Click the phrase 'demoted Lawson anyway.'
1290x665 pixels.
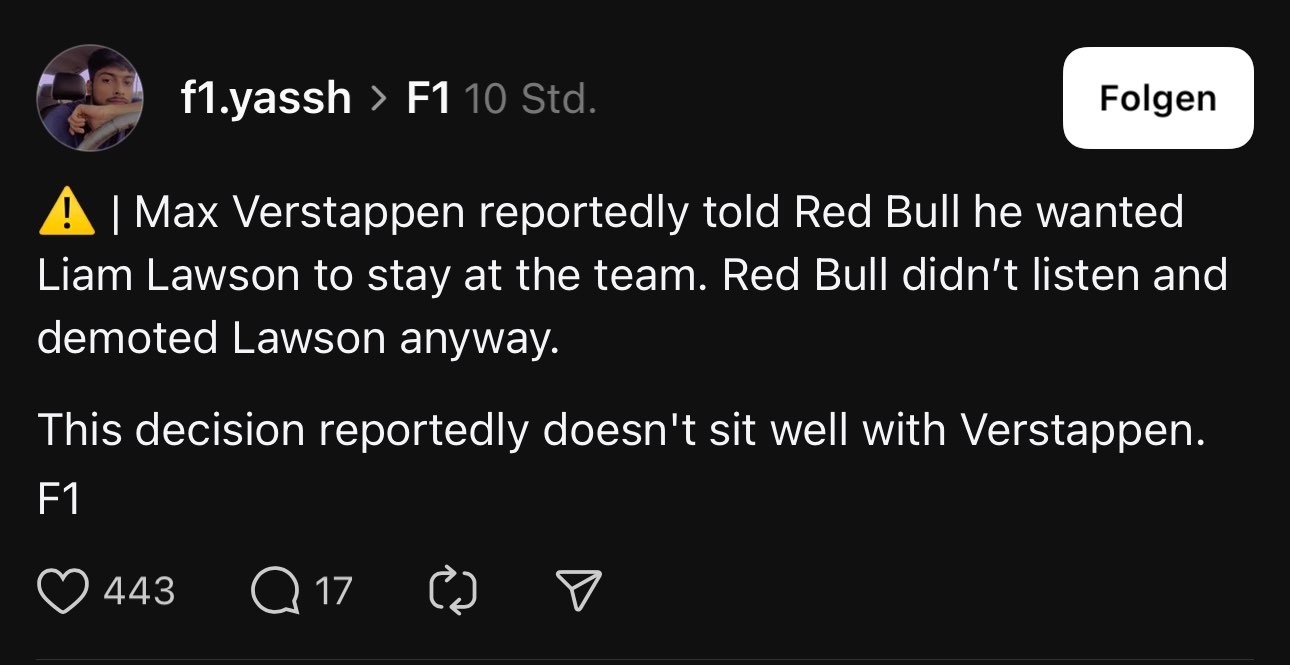point(298,340)
